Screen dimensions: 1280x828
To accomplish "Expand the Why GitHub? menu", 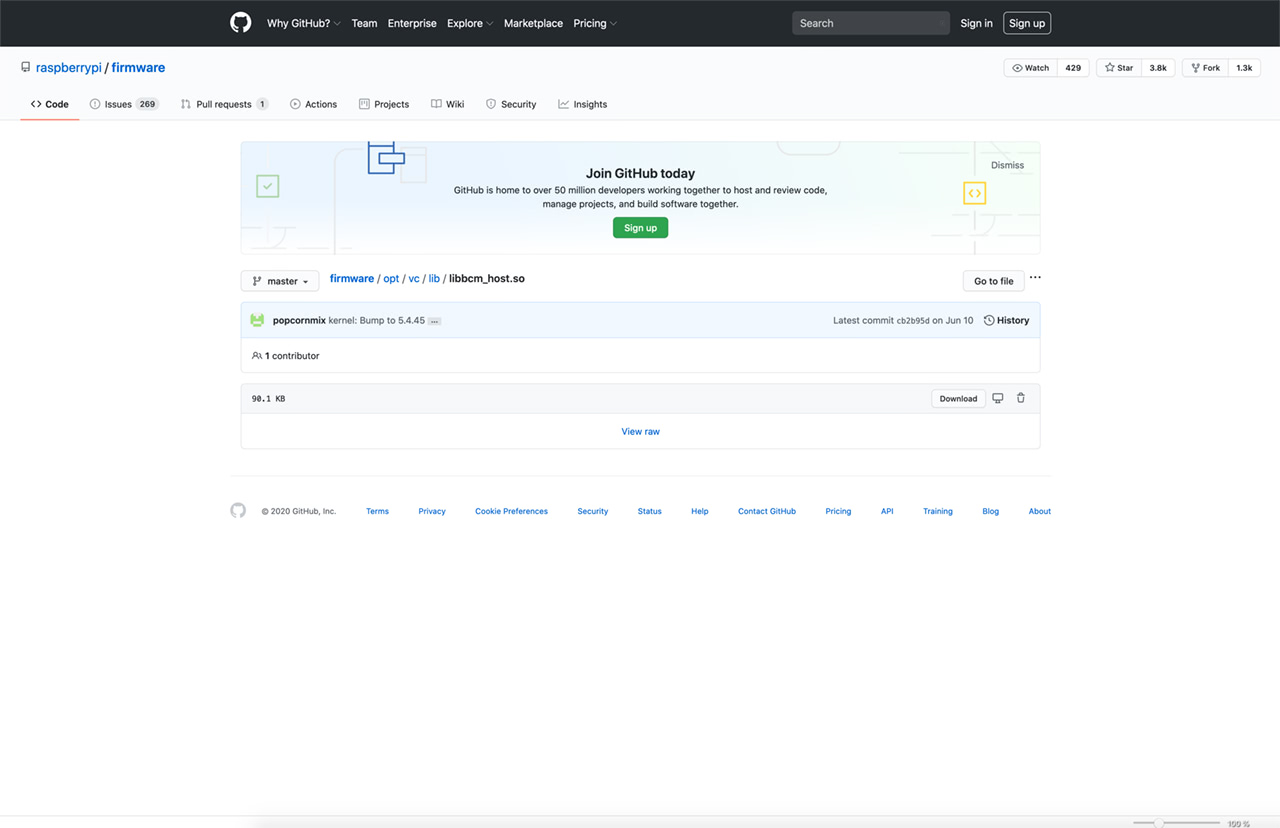I will click(x=304, y=23).
